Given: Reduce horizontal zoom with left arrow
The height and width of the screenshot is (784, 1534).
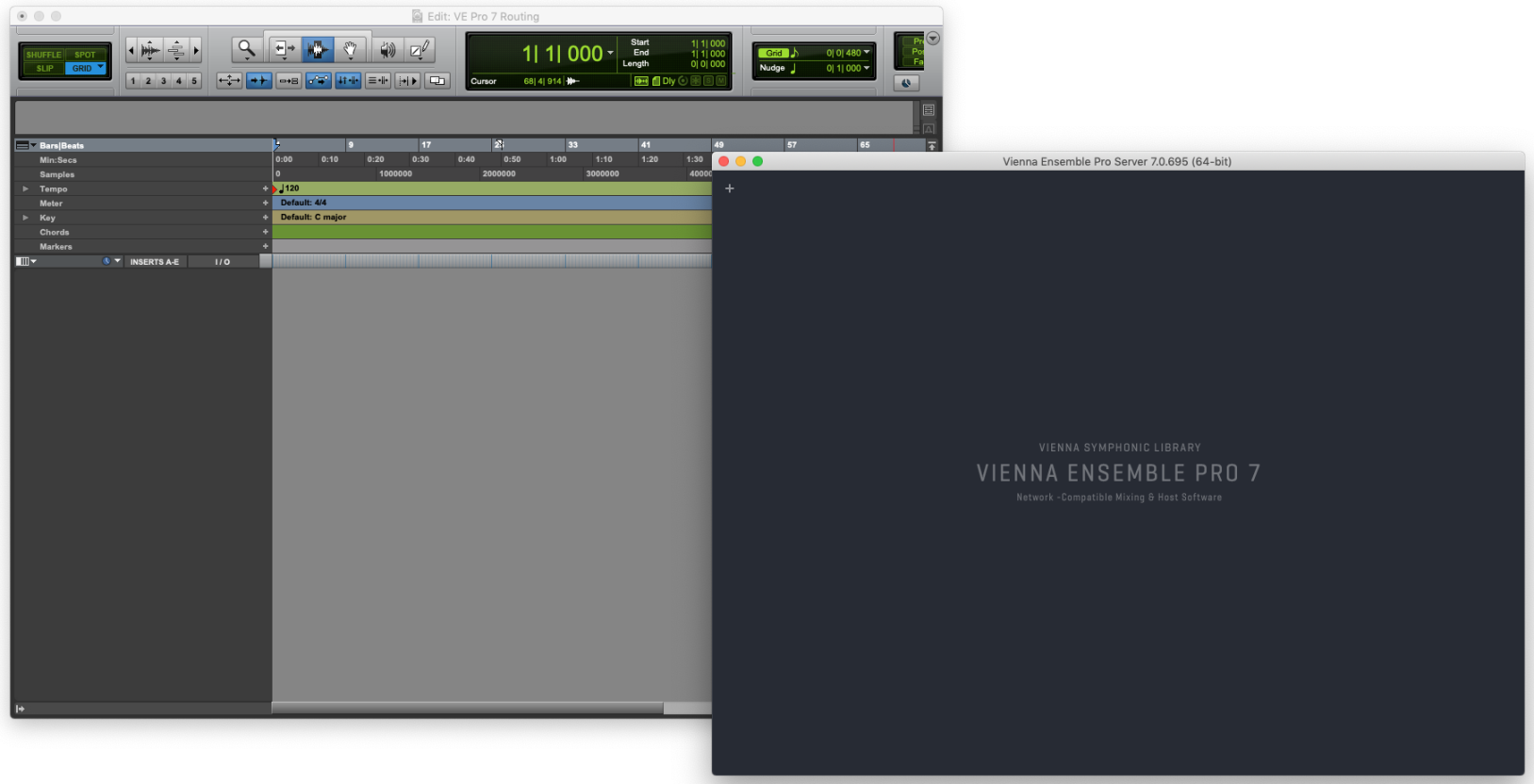Looking at the screenshot, I should click(x=131, y=50).
